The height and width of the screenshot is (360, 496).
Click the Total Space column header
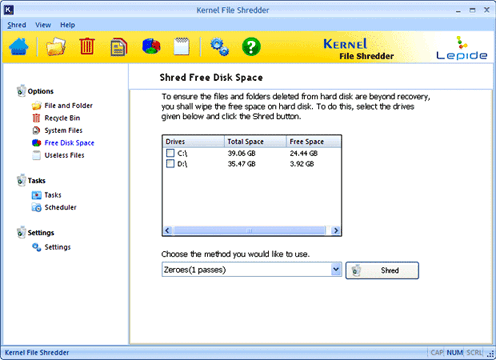pos(255,141)
